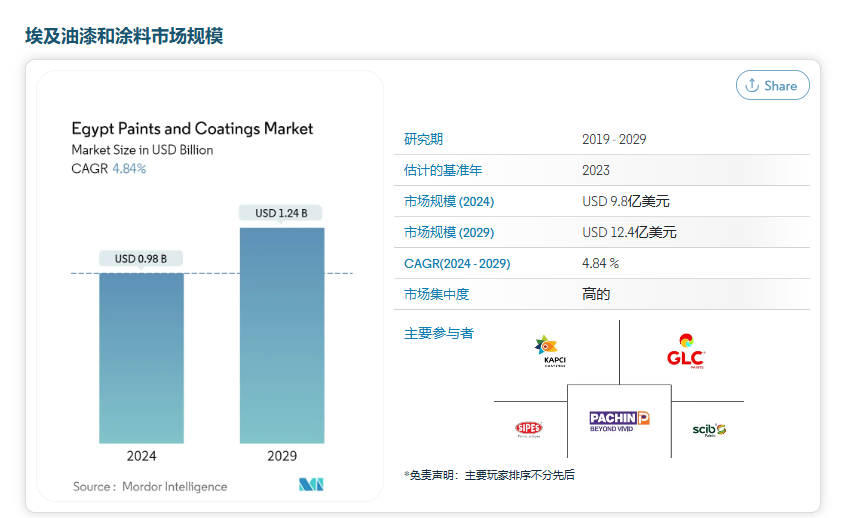Click the CAGR(2024 - 2029) label
The image size is (862, 518).
457,264
